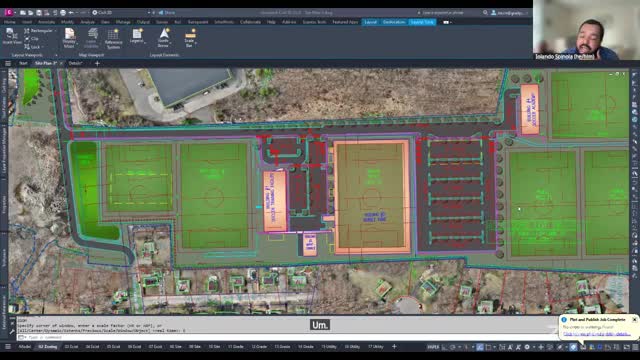Switch to the 02 Zoning layout tab
The height and width of the screenshot is (360, 640).
click(x=48, y=347)
